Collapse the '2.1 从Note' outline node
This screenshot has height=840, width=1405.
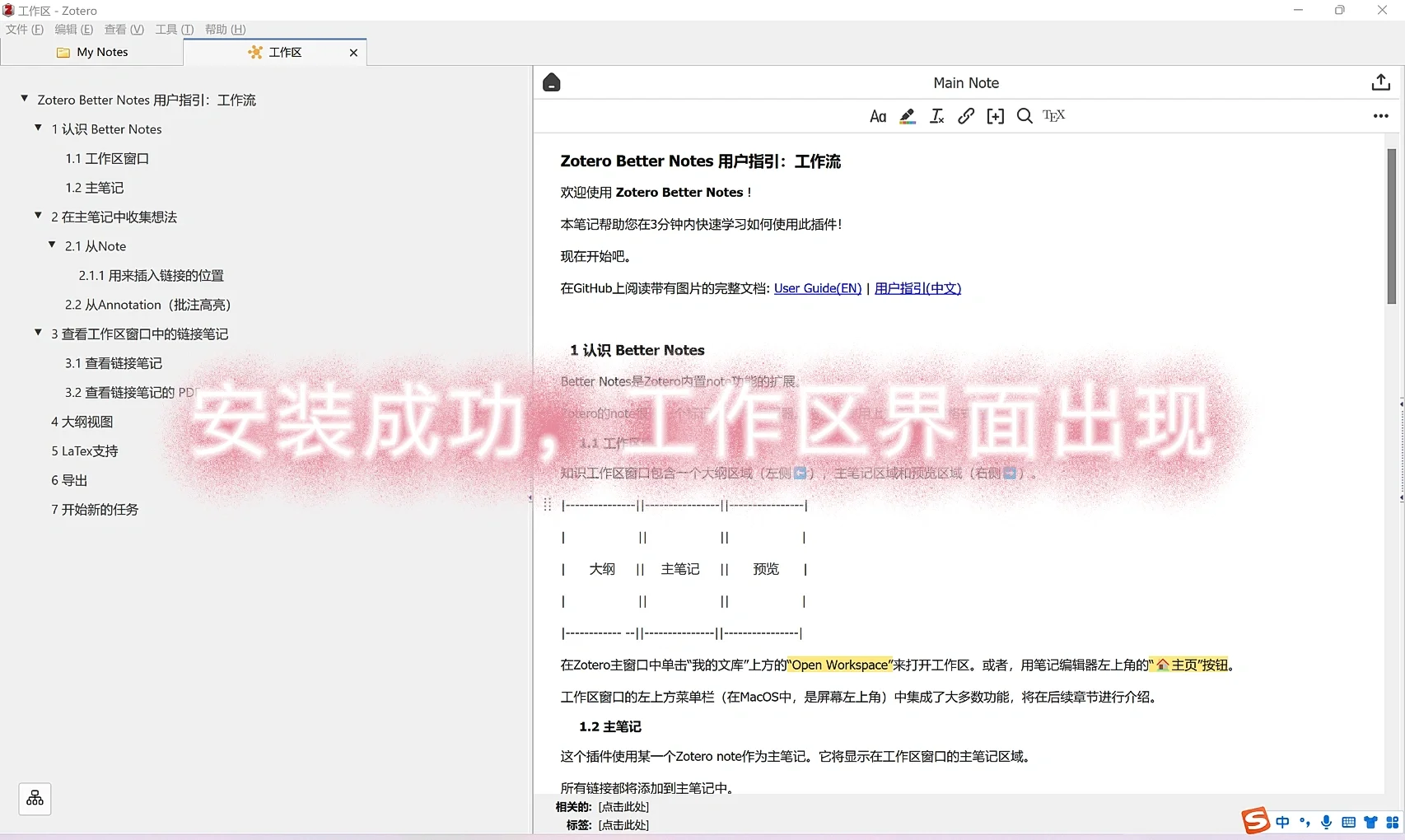[x=53, y=245]
